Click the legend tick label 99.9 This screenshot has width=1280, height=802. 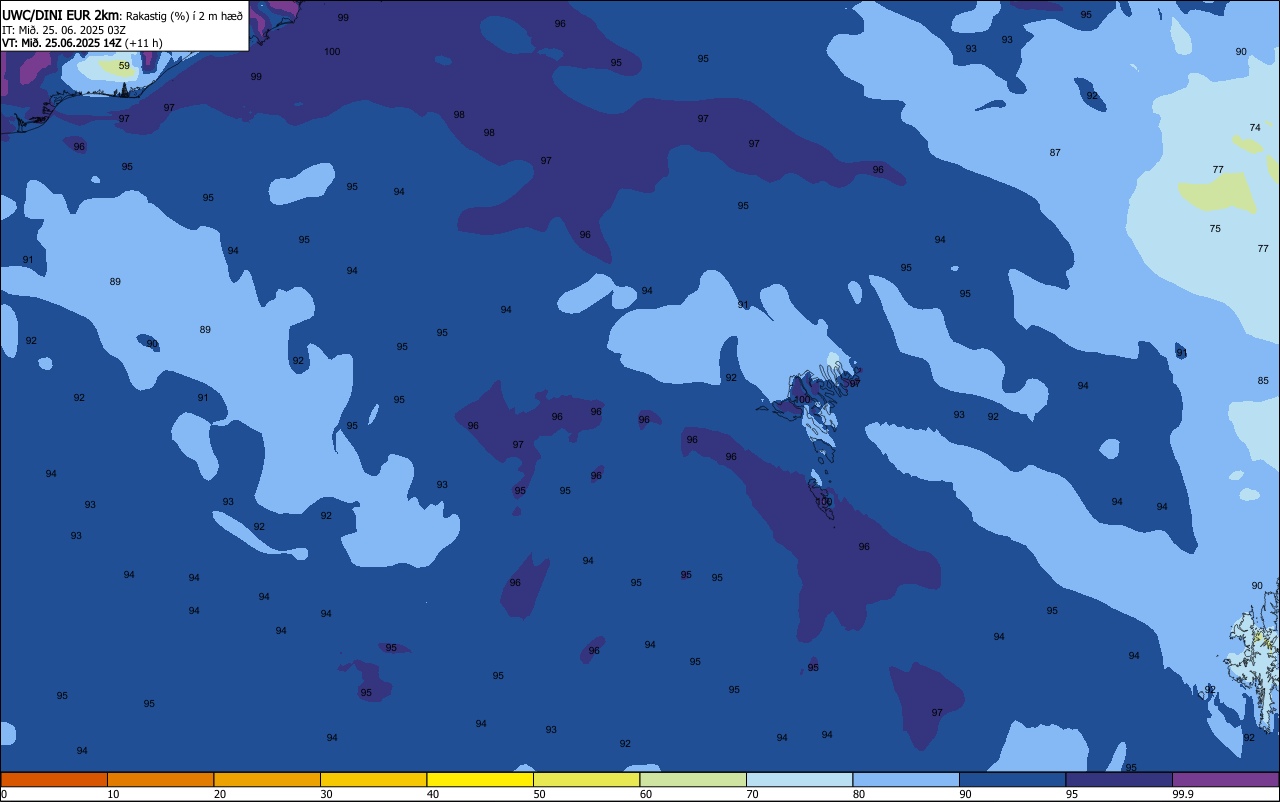[1183, 794]
